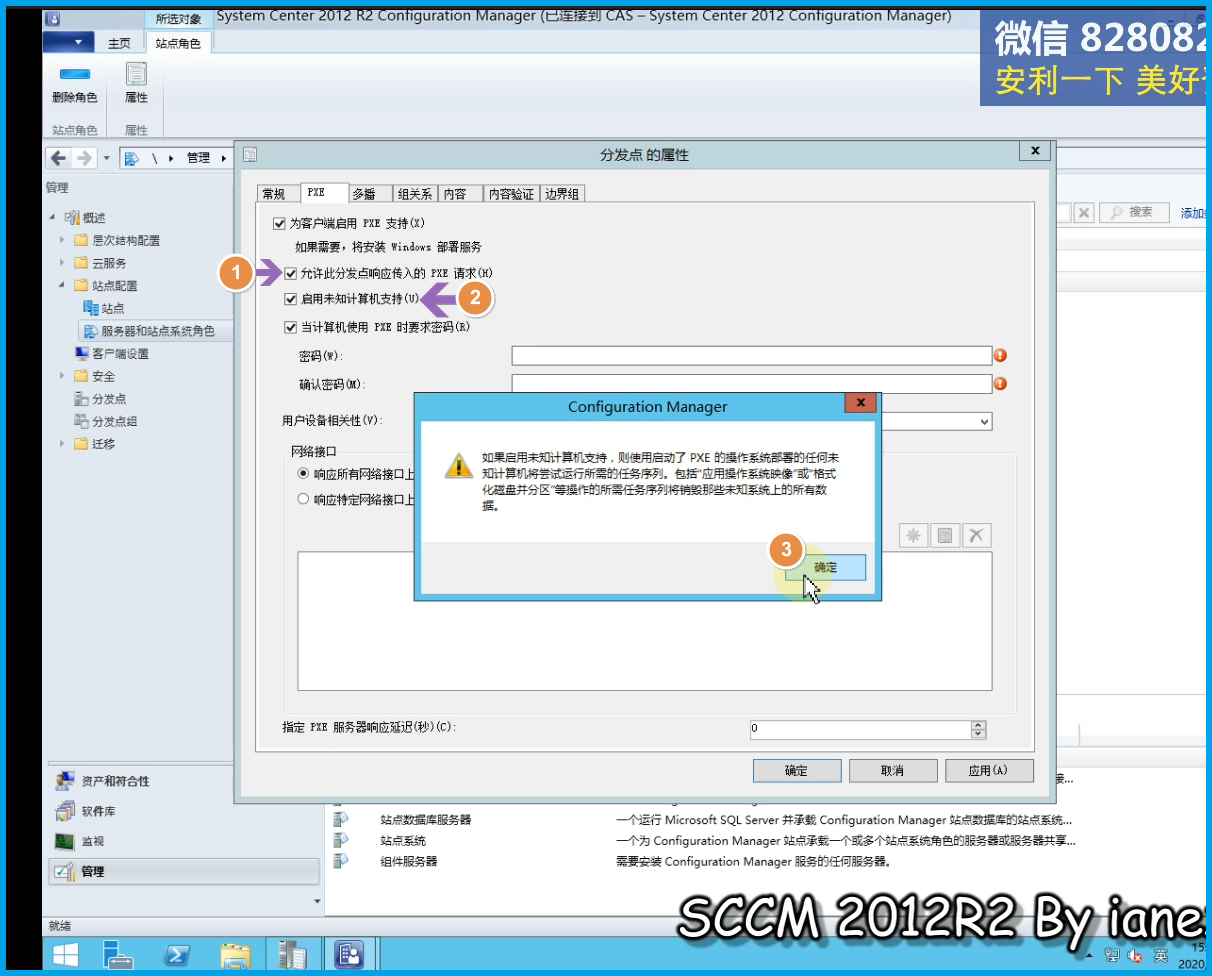Click 取消 in the properties dialog
The height and width of the screenshot is (976, 1212).
(x=892, y=771)
